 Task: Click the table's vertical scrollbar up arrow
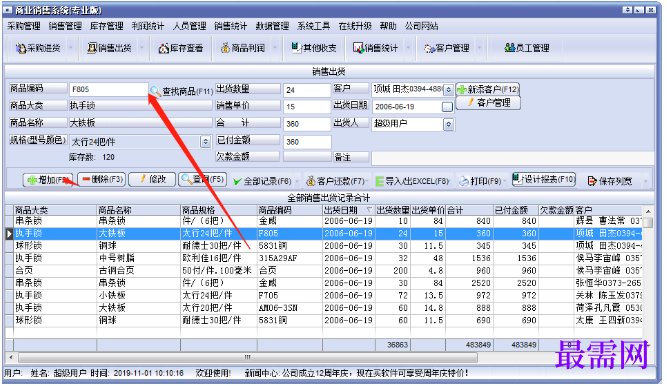click(x=648, y=211)
